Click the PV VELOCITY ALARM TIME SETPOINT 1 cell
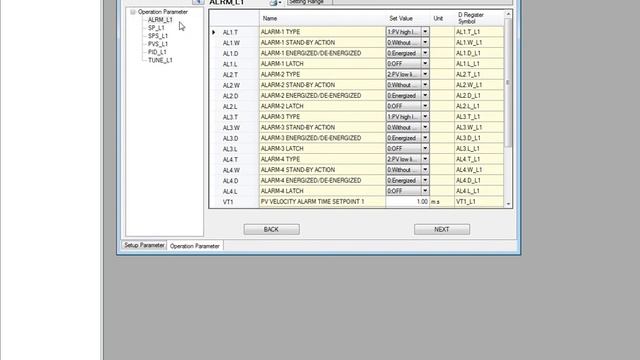640x360 pixels. pos(322,202)
